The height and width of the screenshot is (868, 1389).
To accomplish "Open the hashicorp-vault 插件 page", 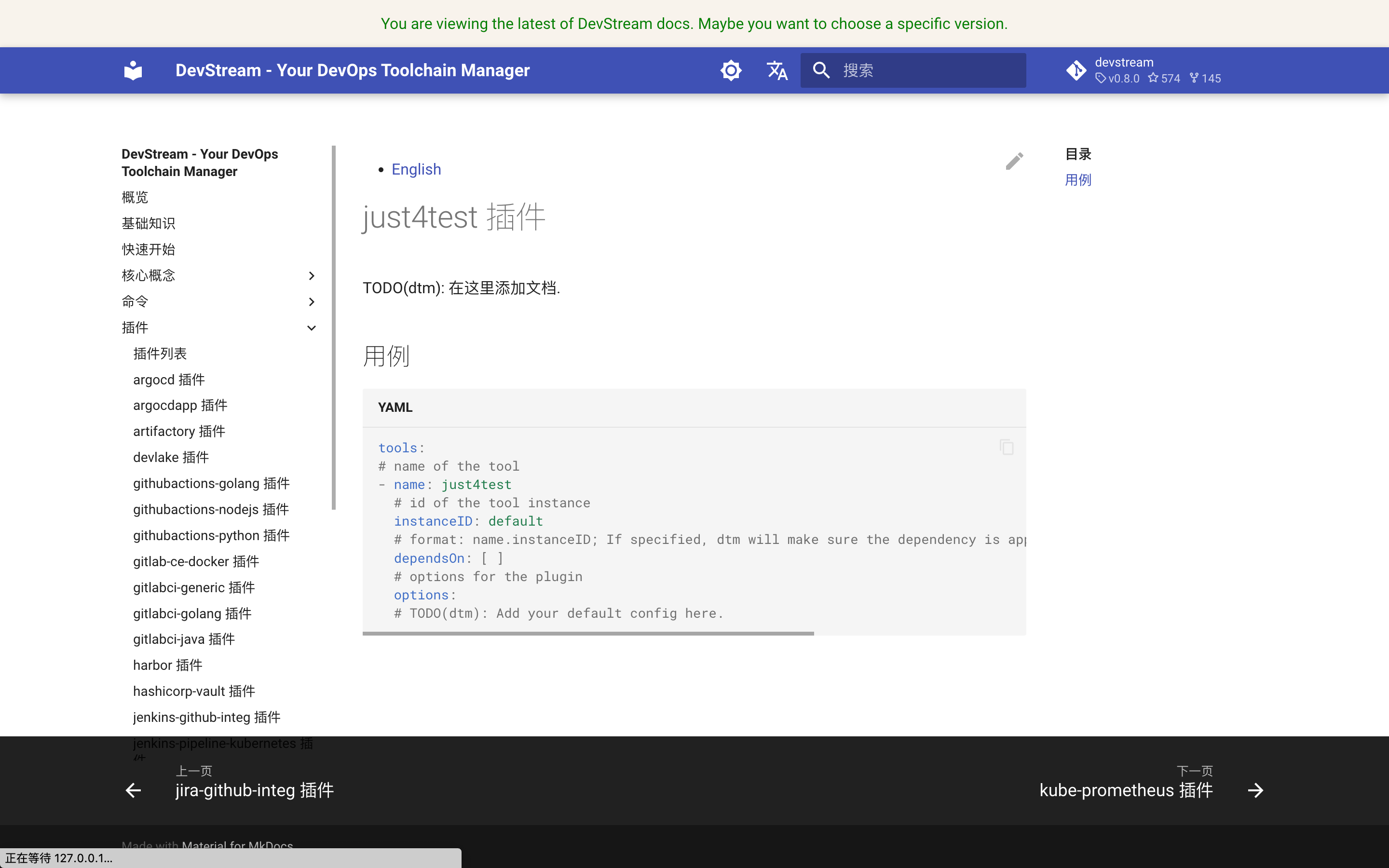I will 194,691.
